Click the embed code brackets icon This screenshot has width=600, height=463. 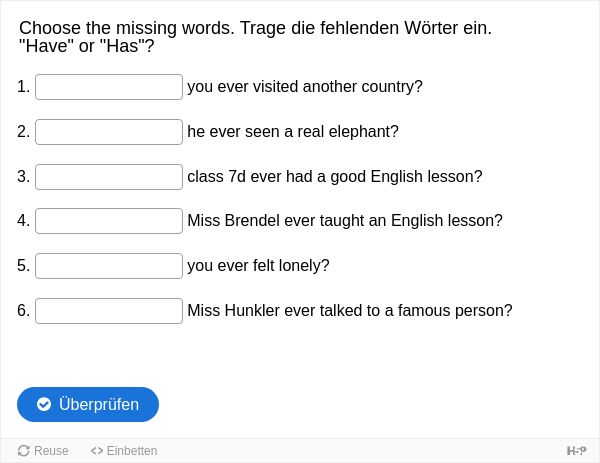[x=97, y=451]
